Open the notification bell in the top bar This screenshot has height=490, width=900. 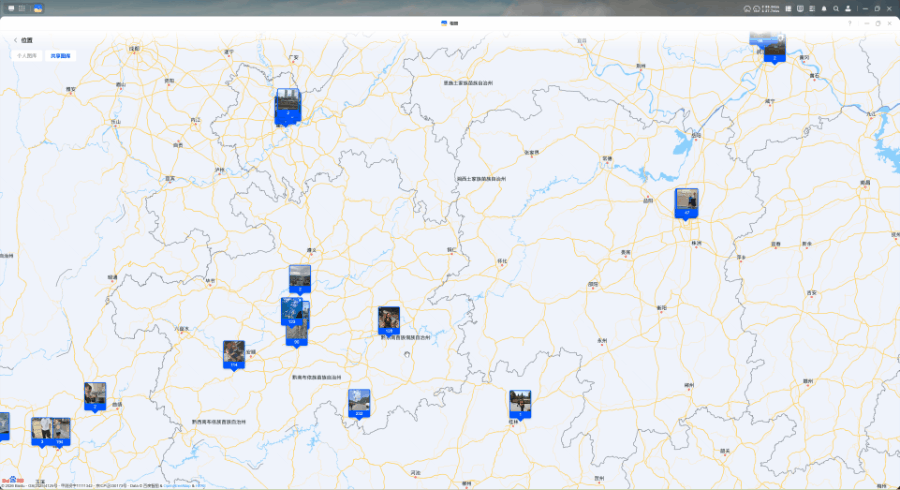click(824, 8)
